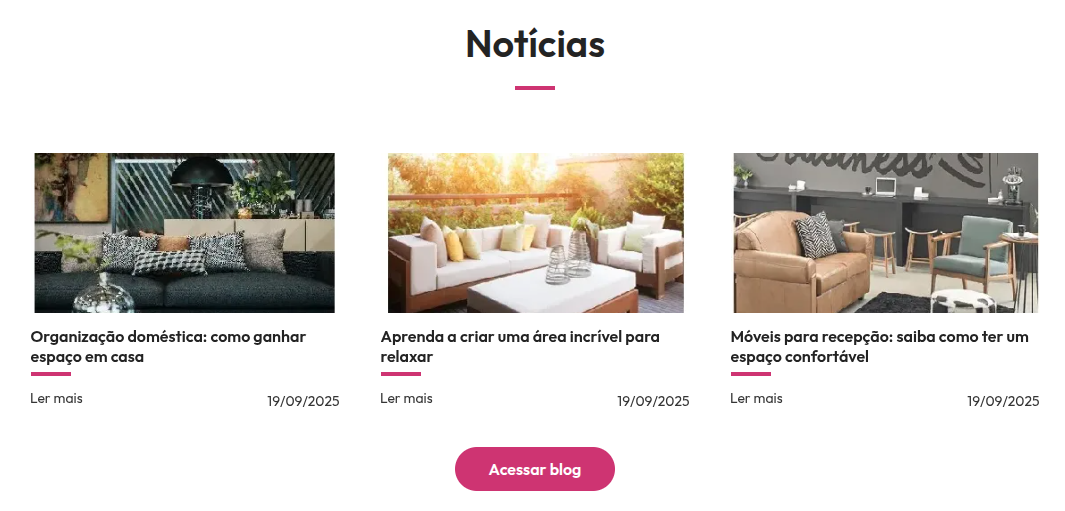Click the 'Notícias' section heading

535,43
